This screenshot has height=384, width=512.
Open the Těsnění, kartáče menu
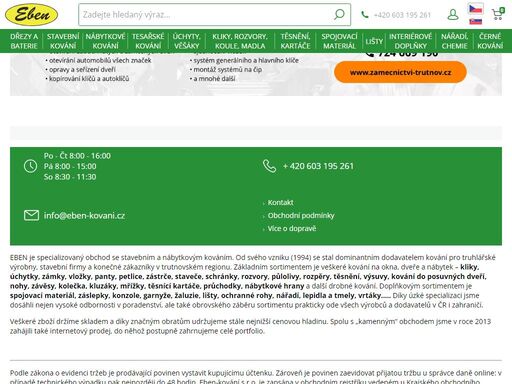(295, 41)
